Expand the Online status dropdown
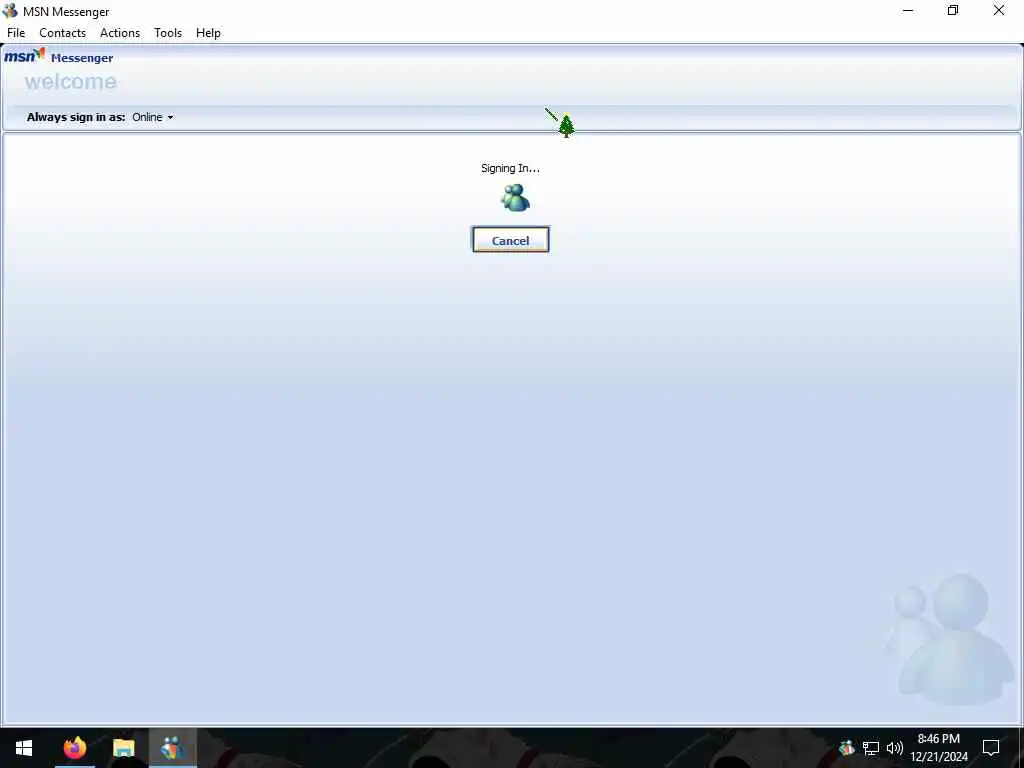 click(153, 118)
